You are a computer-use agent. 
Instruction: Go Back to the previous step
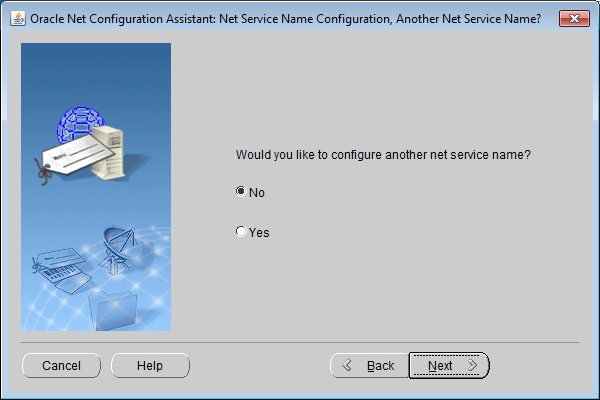[370, 366]
